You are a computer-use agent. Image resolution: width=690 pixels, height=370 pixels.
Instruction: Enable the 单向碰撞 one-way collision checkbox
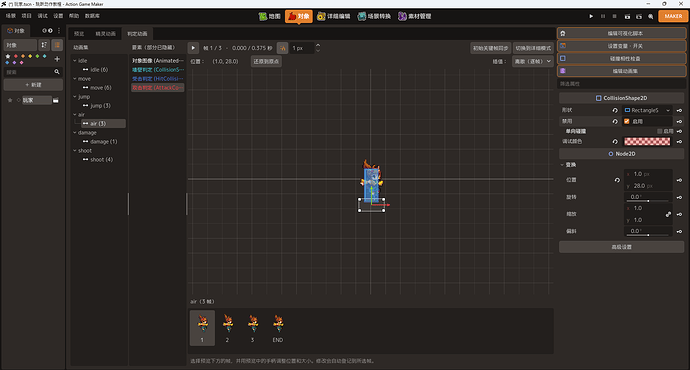[x=659, y=131]
